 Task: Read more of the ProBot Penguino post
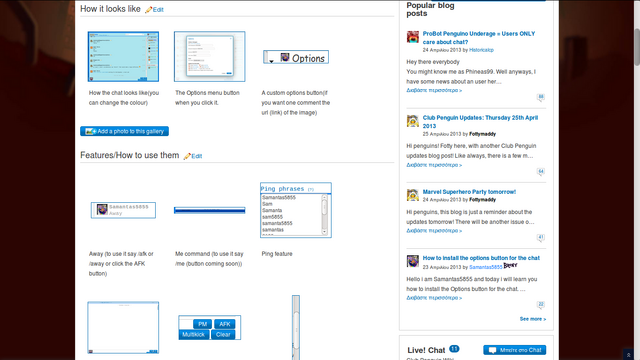(434, 91)
